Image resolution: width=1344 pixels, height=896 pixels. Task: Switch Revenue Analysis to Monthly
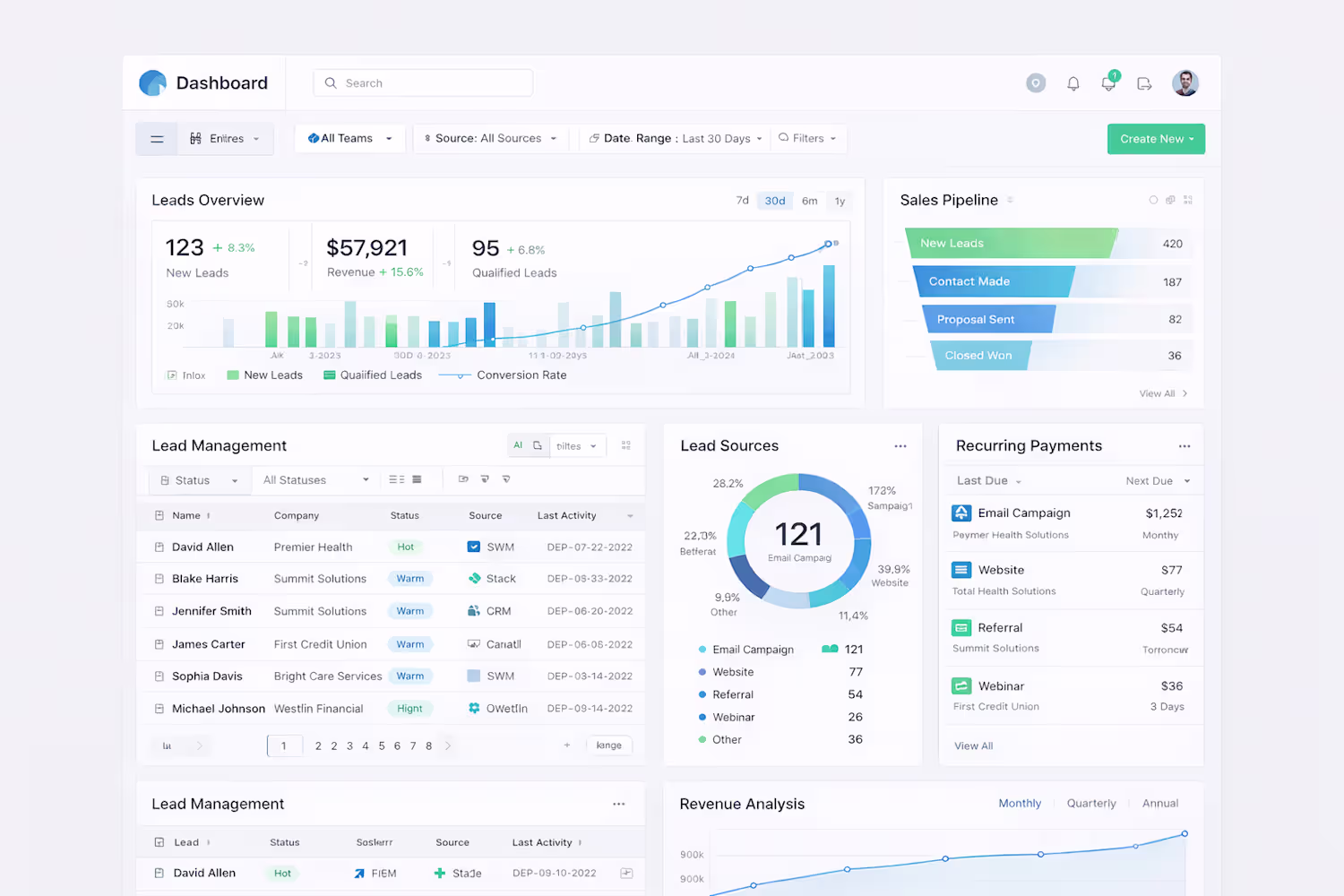click(1020, 804)
